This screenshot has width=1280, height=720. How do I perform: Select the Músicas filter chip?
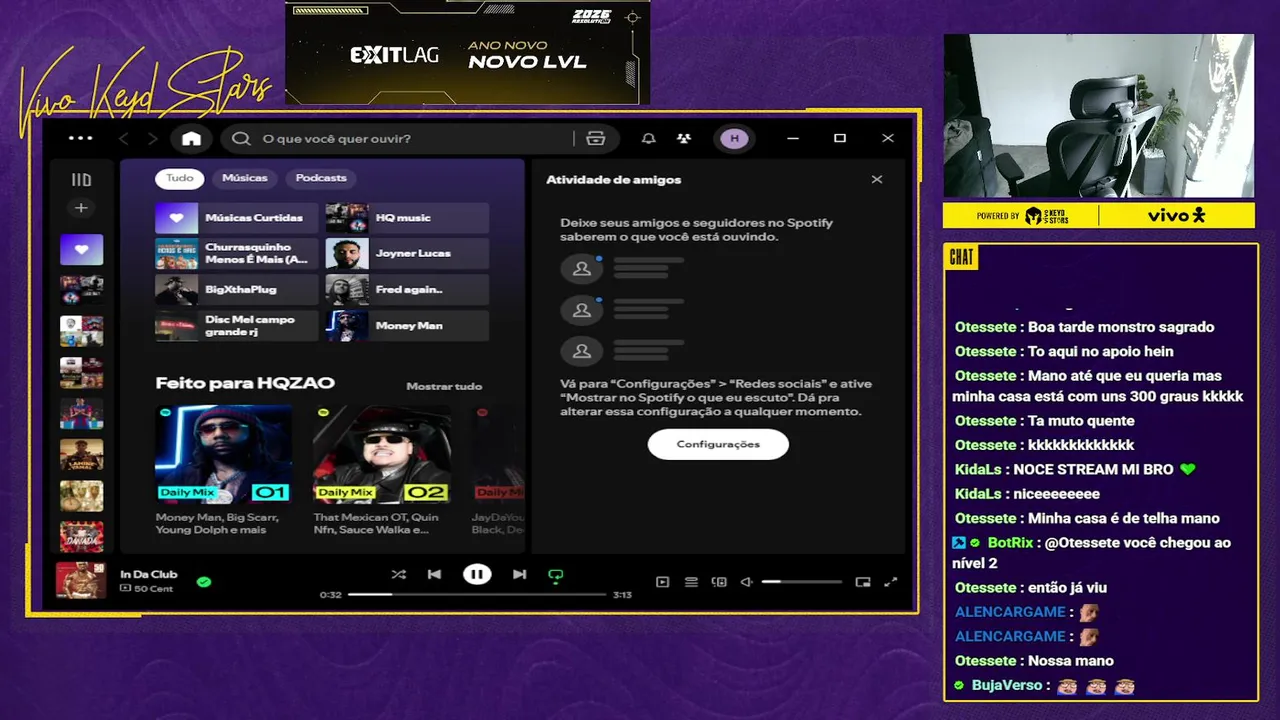tap(245, 178)
